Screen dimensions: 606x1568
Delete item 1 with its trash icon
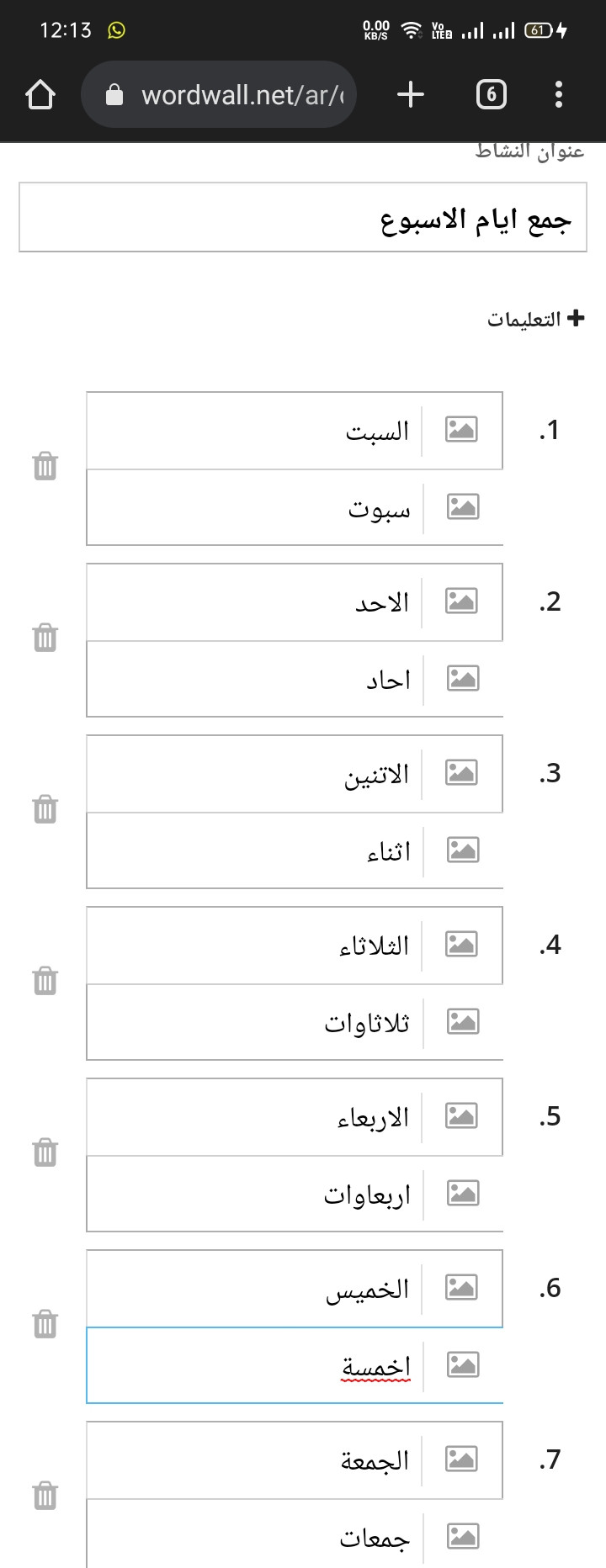click(x=45, y=466)
